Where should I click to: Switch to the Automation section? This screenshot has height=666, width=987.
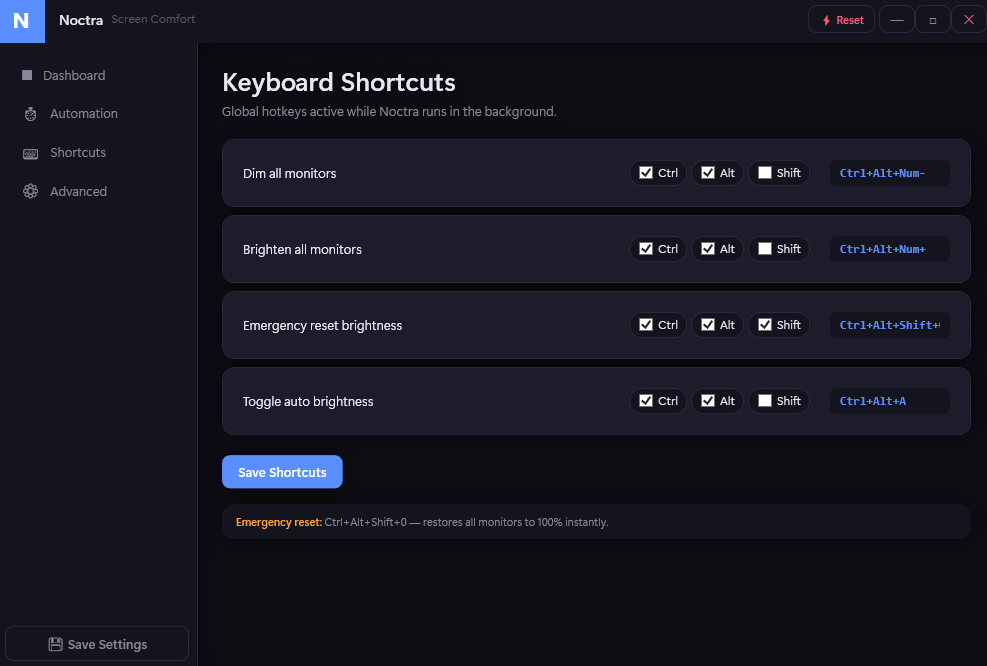83,113
